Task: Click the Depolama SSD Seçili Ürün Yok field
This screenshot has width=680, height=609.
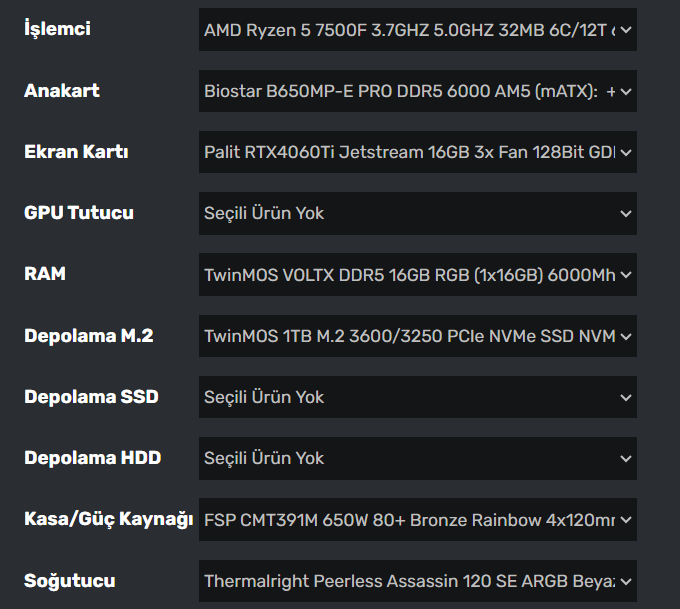Action: tap(410, 397)
